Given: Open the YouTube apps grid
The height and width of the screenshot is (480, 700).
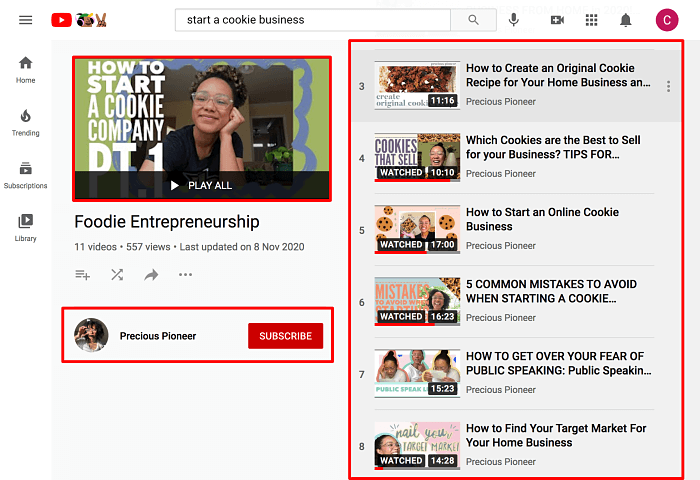Looking at the screenshot, I should (592, 20).
